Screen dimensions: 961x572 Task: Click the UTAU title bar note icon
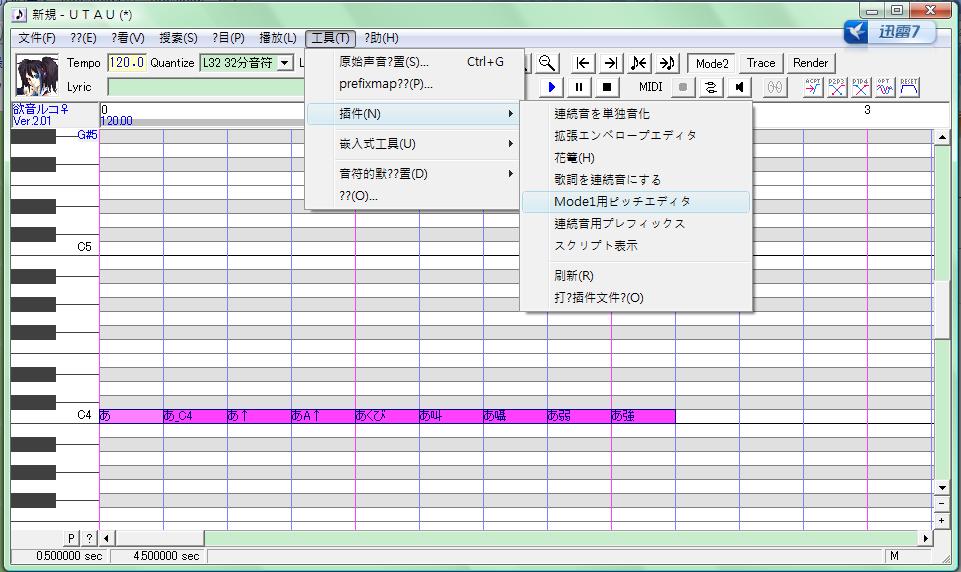[20, 14]
